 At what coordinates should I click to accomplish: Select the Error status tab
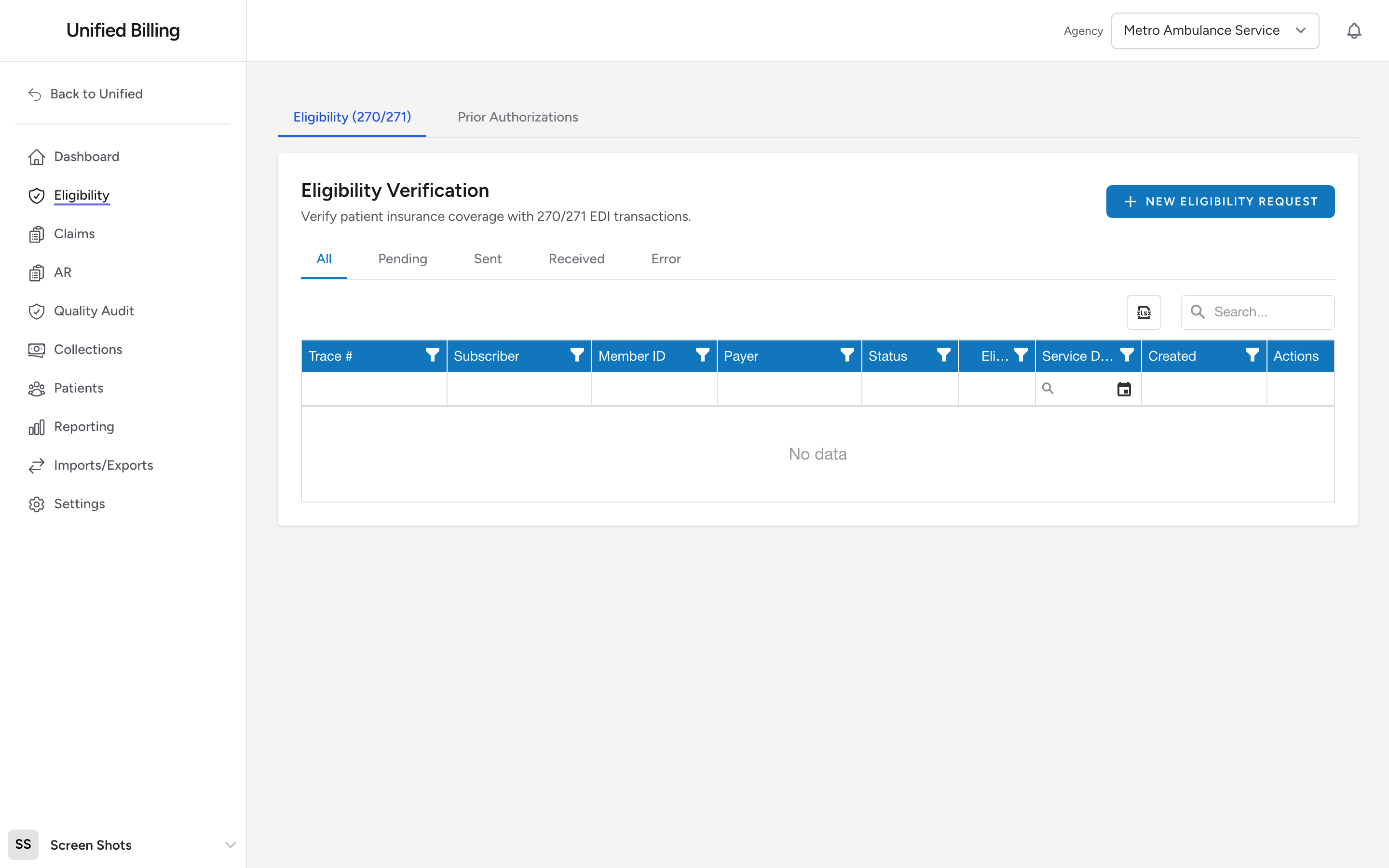(x=666, y=259)
